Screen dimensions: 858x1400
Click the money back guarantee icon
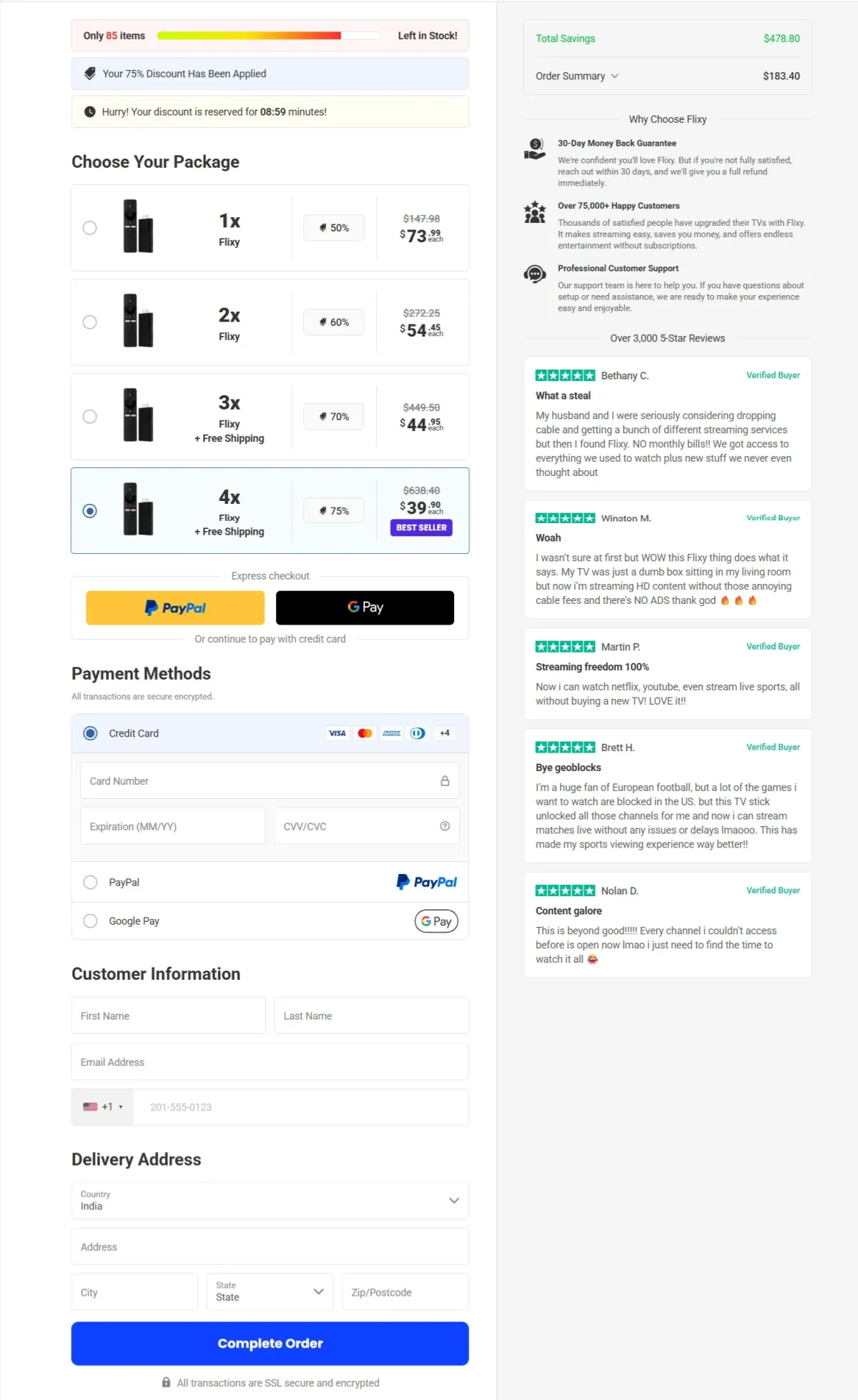tap(535, 149)
